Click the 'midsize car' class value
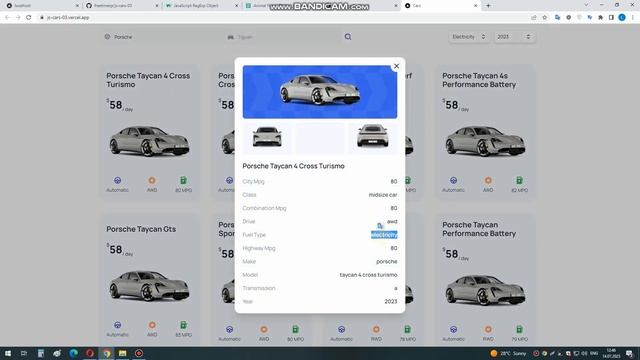 (383, 195)
